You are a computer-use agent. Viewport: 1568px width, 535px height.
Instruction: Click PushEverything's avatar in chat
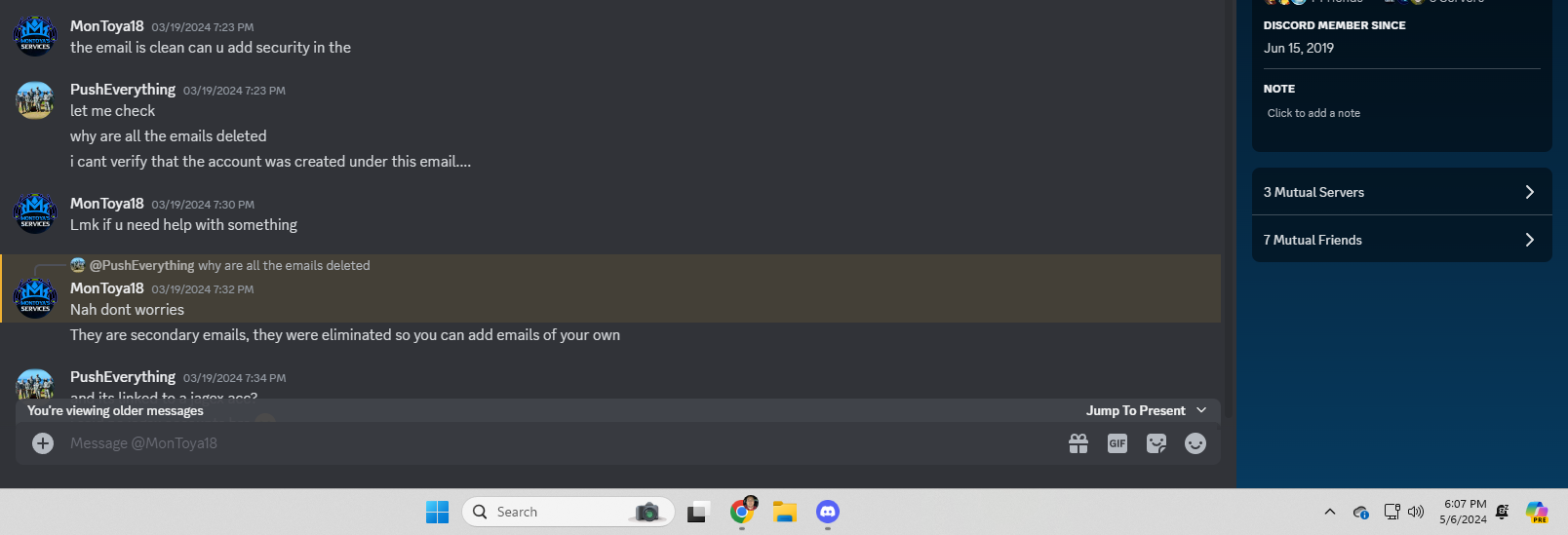click(x=35, y=100)
